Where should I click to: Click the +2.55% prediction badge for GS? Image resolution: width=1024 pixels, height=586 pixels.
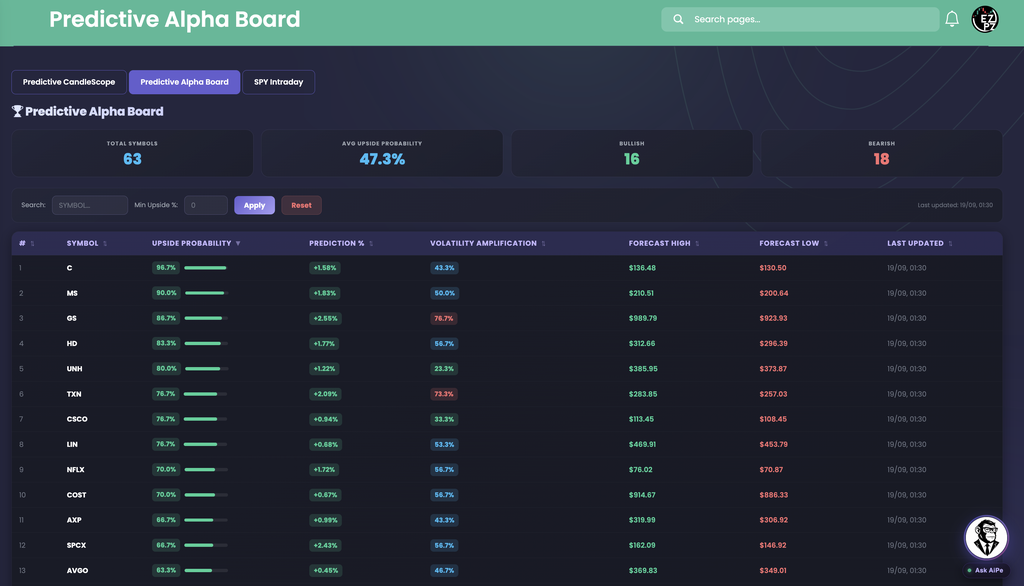325,319
